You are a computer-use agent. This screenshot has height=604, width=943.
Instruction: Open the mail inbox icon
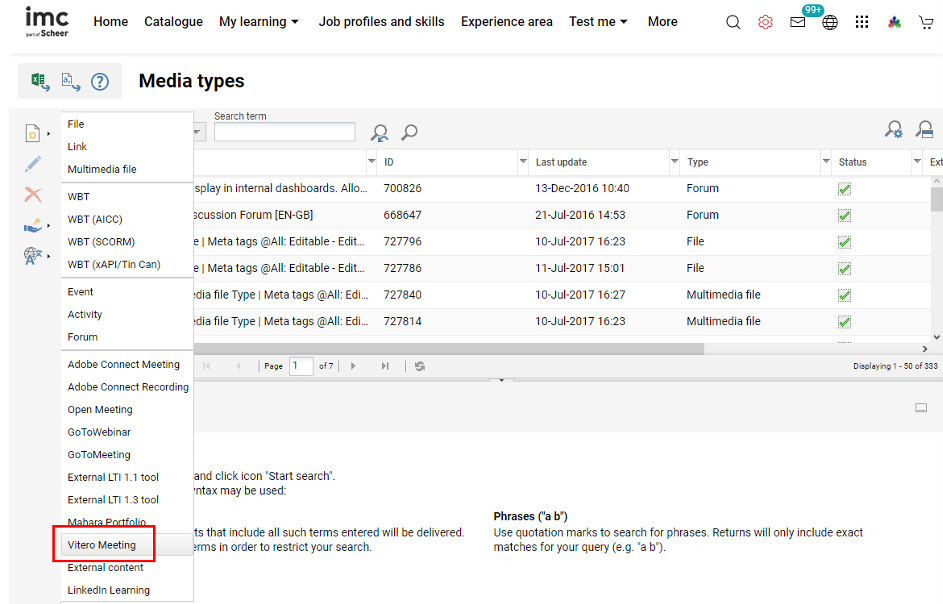pyautogui.click(x=798, y=22)
